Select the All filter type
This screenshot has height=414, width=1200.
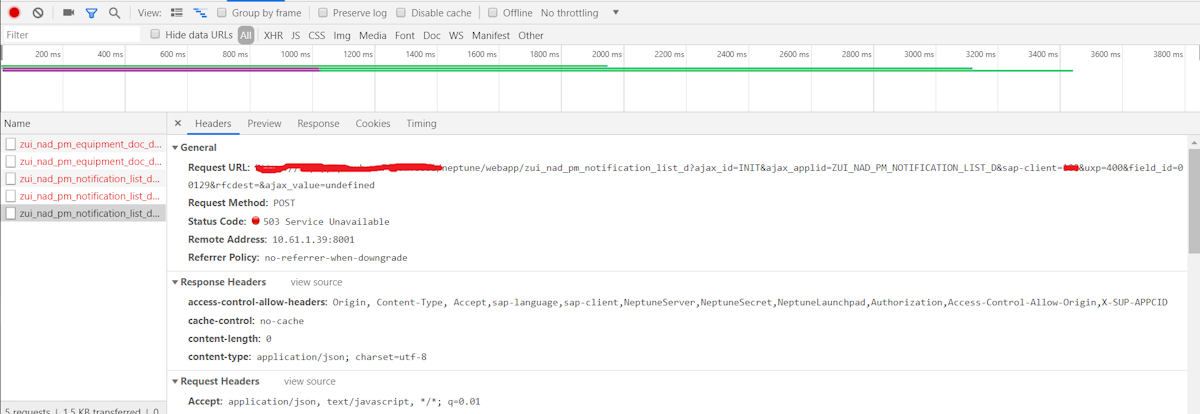246,35
